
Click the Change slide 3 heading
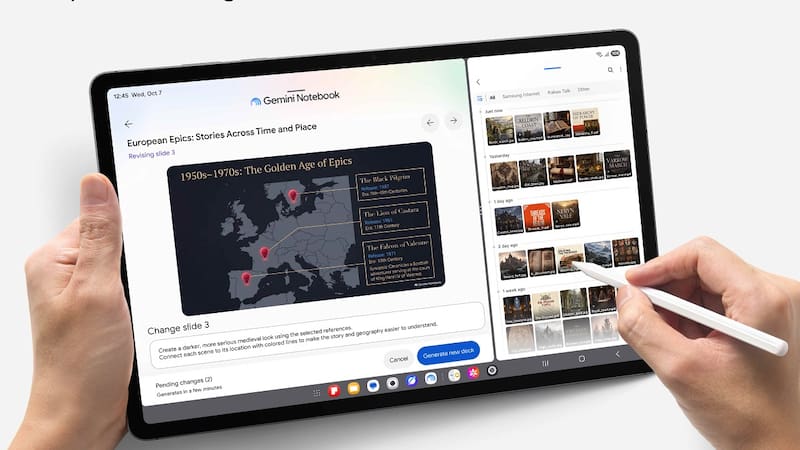[178, 328]
